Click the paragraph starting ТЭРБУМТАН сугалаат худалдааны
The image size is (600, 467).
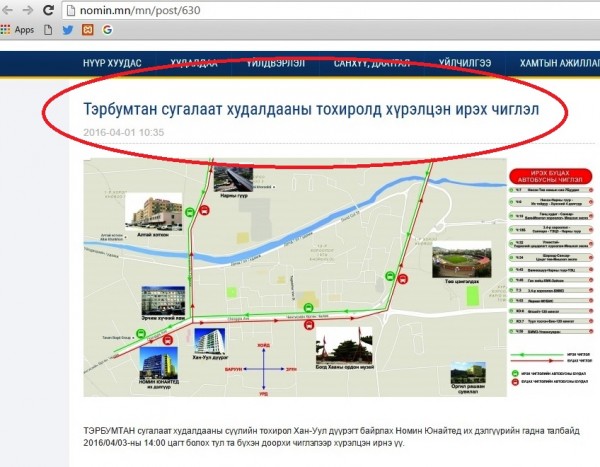[x=331, y=437]
